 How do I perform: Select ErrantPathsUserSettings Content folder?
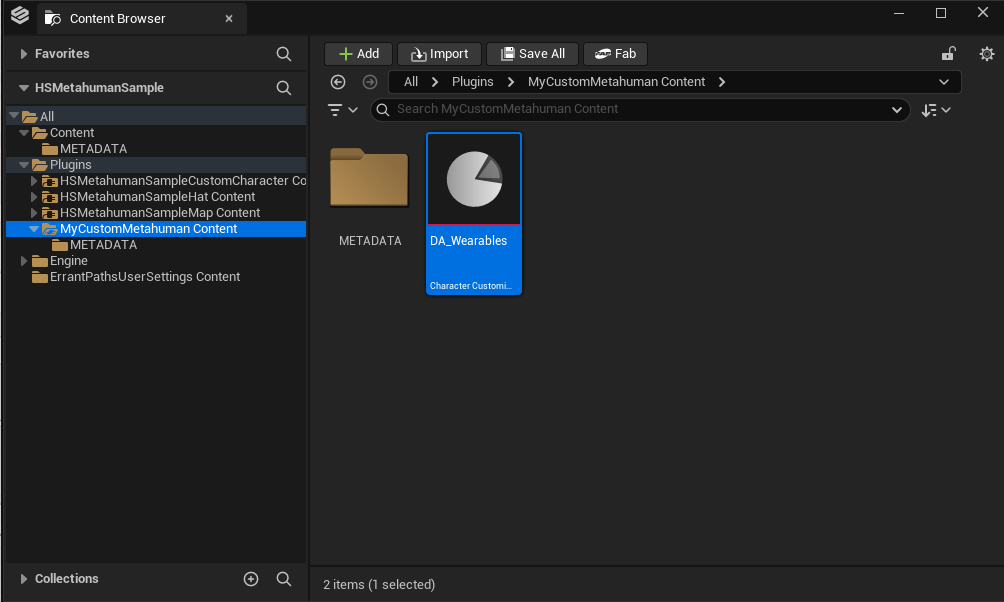145,277
